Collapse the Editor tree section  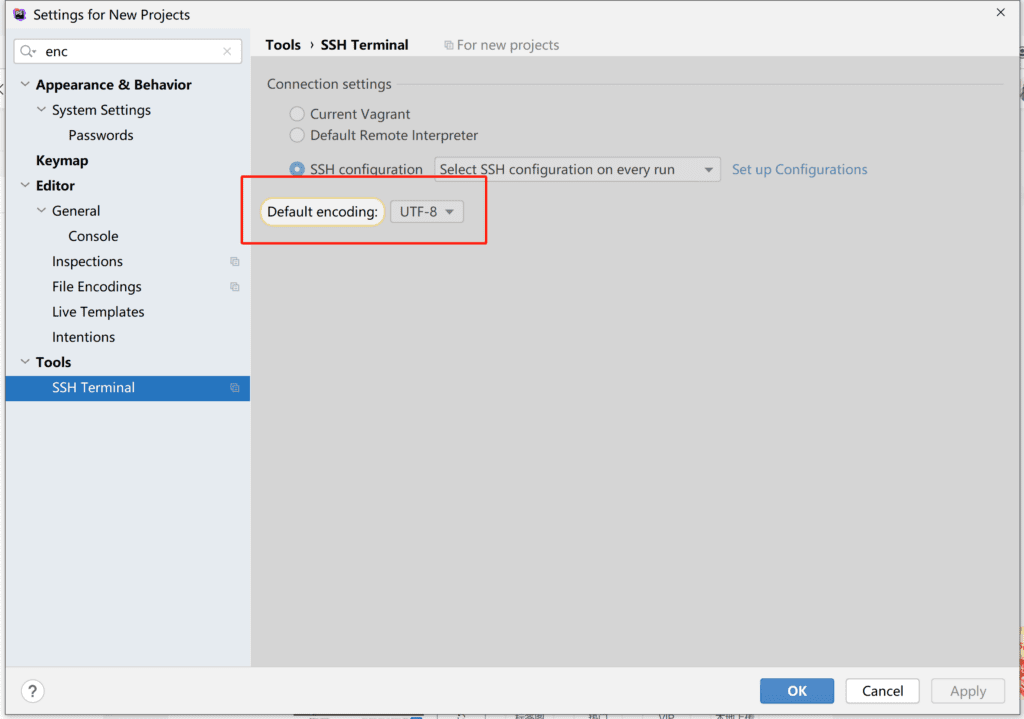[x=25, y=186]
